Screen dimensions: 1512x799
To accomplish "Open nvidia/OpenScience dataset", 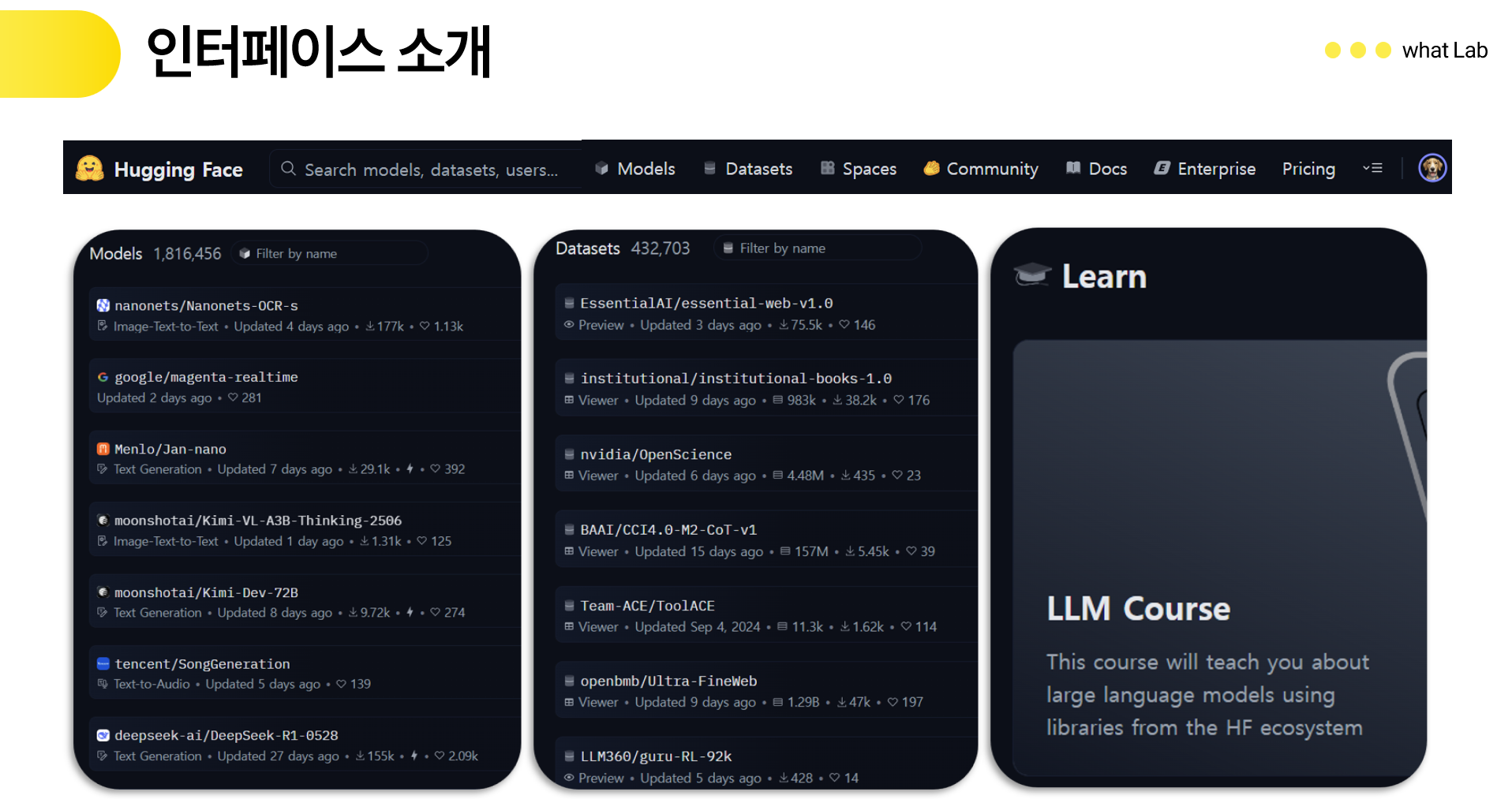I will point(656,454).
